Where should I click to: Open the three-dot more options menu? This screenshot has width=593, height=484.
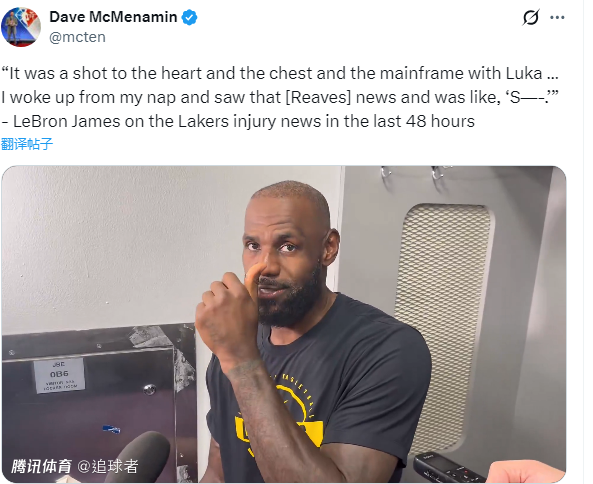click(x=557, y=17)
